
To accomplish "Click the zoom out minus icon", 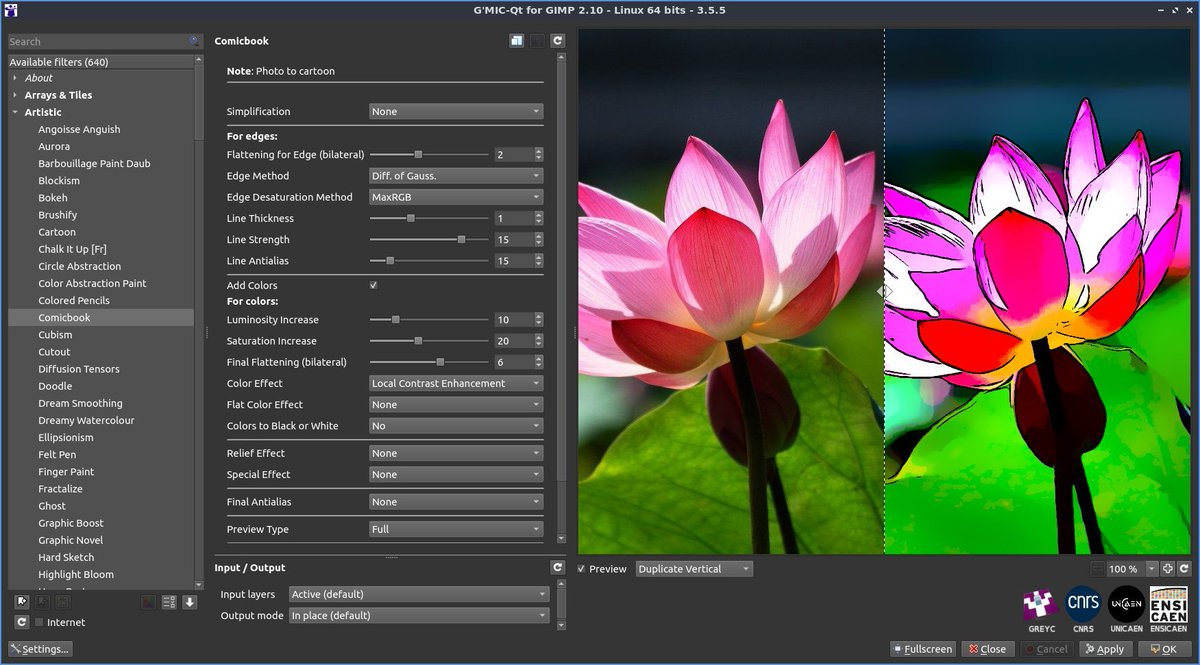I will pyautogui.click(x=1097, y=568).
